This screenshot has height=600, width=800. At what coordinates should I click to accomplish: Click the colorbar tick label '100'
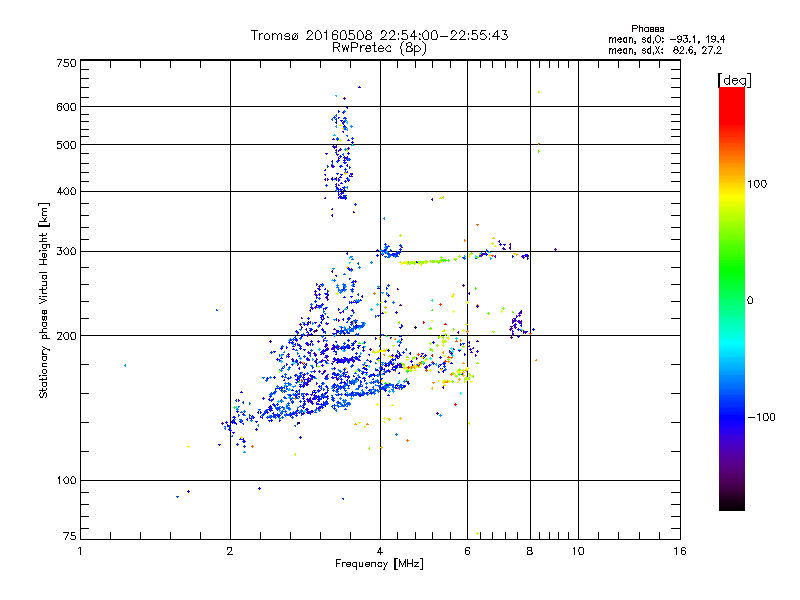pos(757,184)
